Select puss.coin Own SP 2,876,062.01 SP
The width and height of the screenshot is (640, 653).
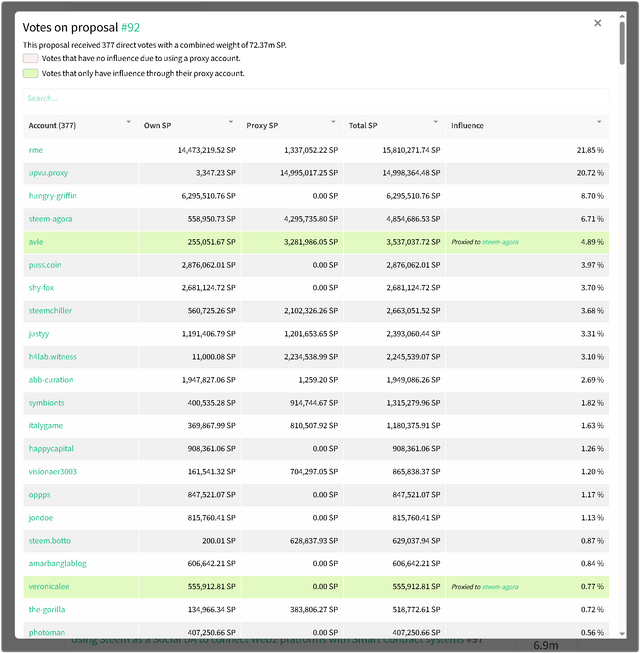[208, 265]
